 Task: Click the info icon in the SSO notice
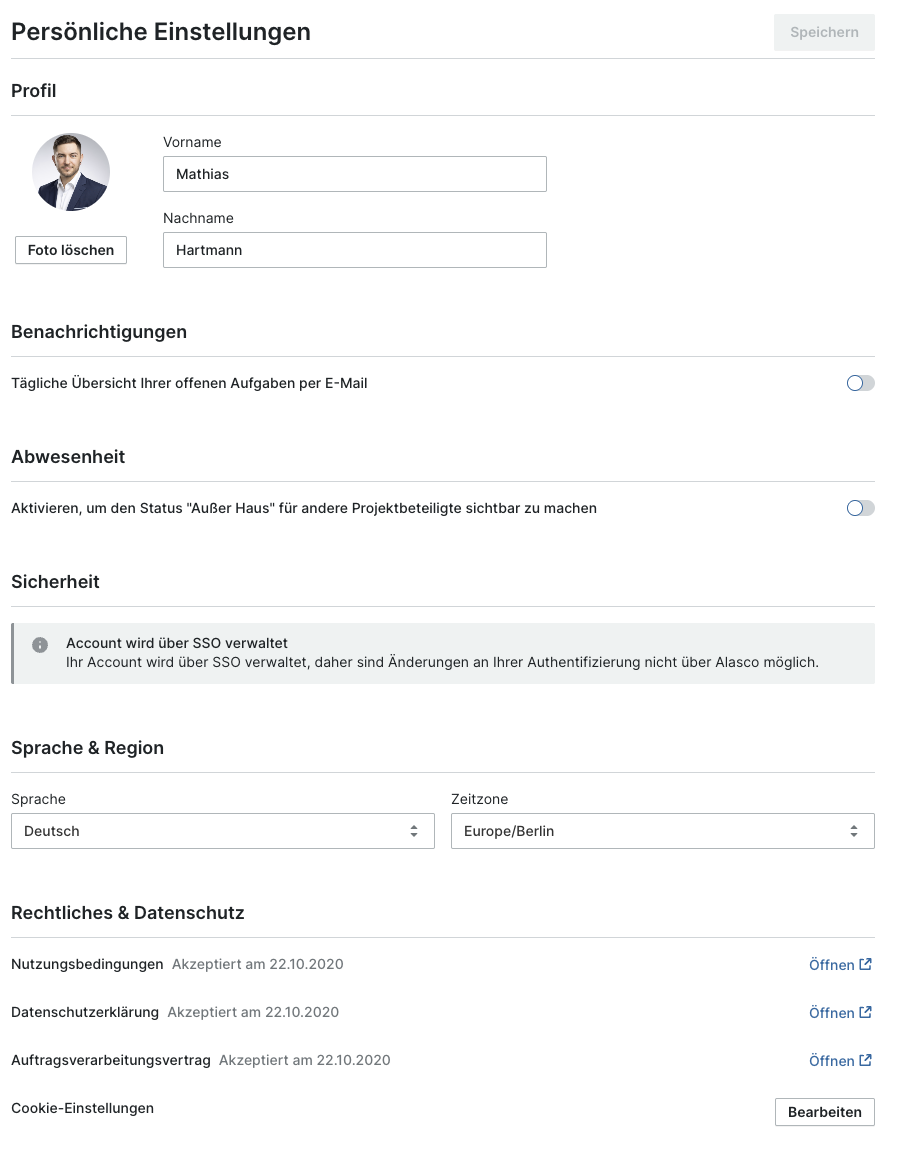click(x=40, y=645)
